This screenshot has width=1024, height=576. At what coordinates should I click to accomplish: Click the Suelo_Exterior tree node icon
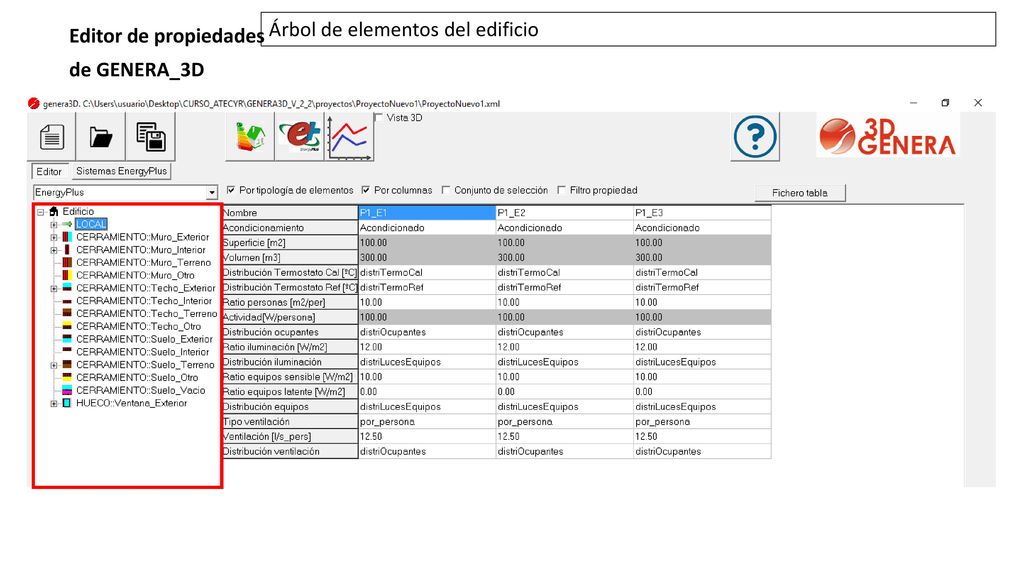click(x=67, y=339)
